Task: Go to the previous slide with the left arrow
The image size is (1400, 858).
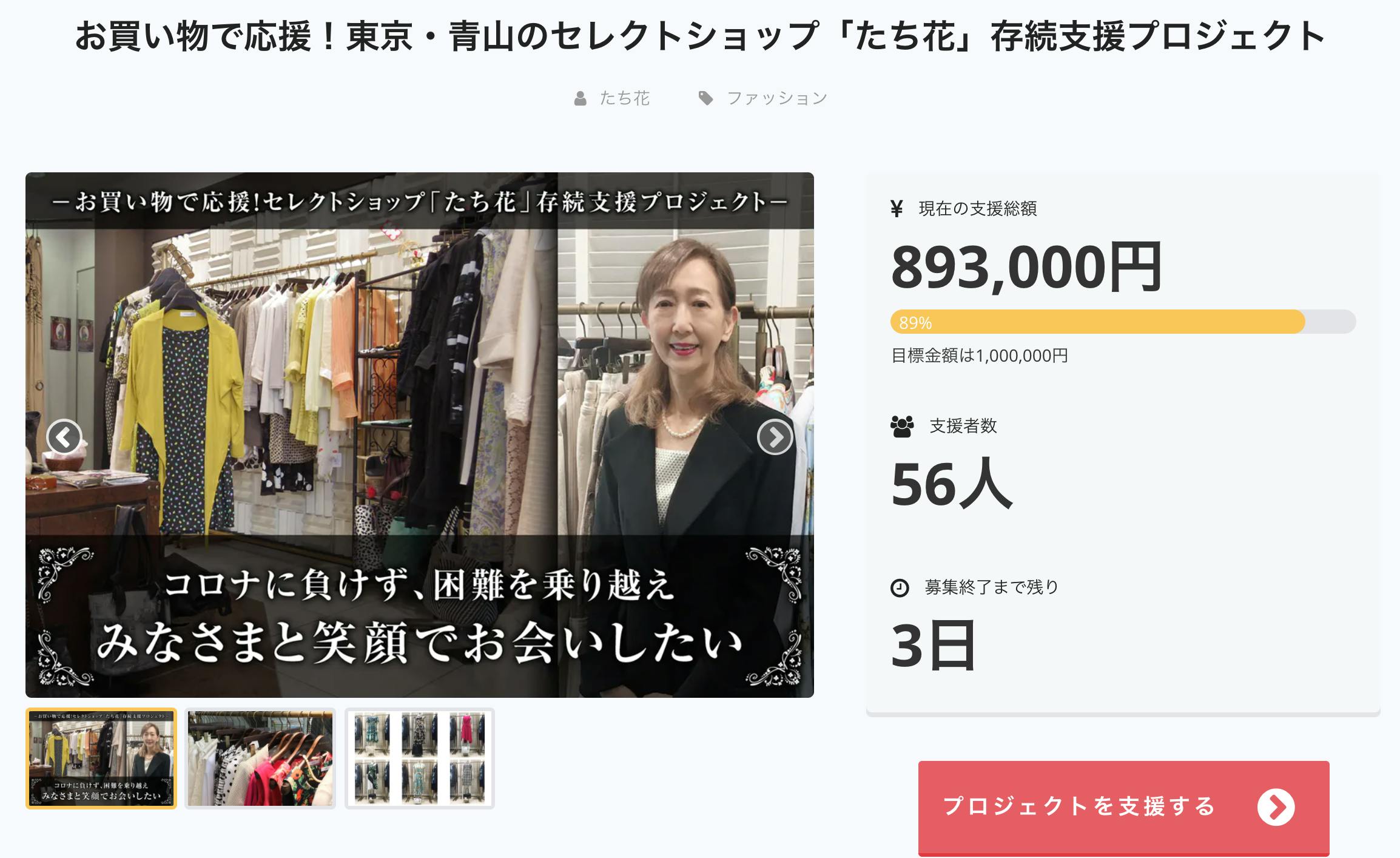Action: (x=64, y=436)
